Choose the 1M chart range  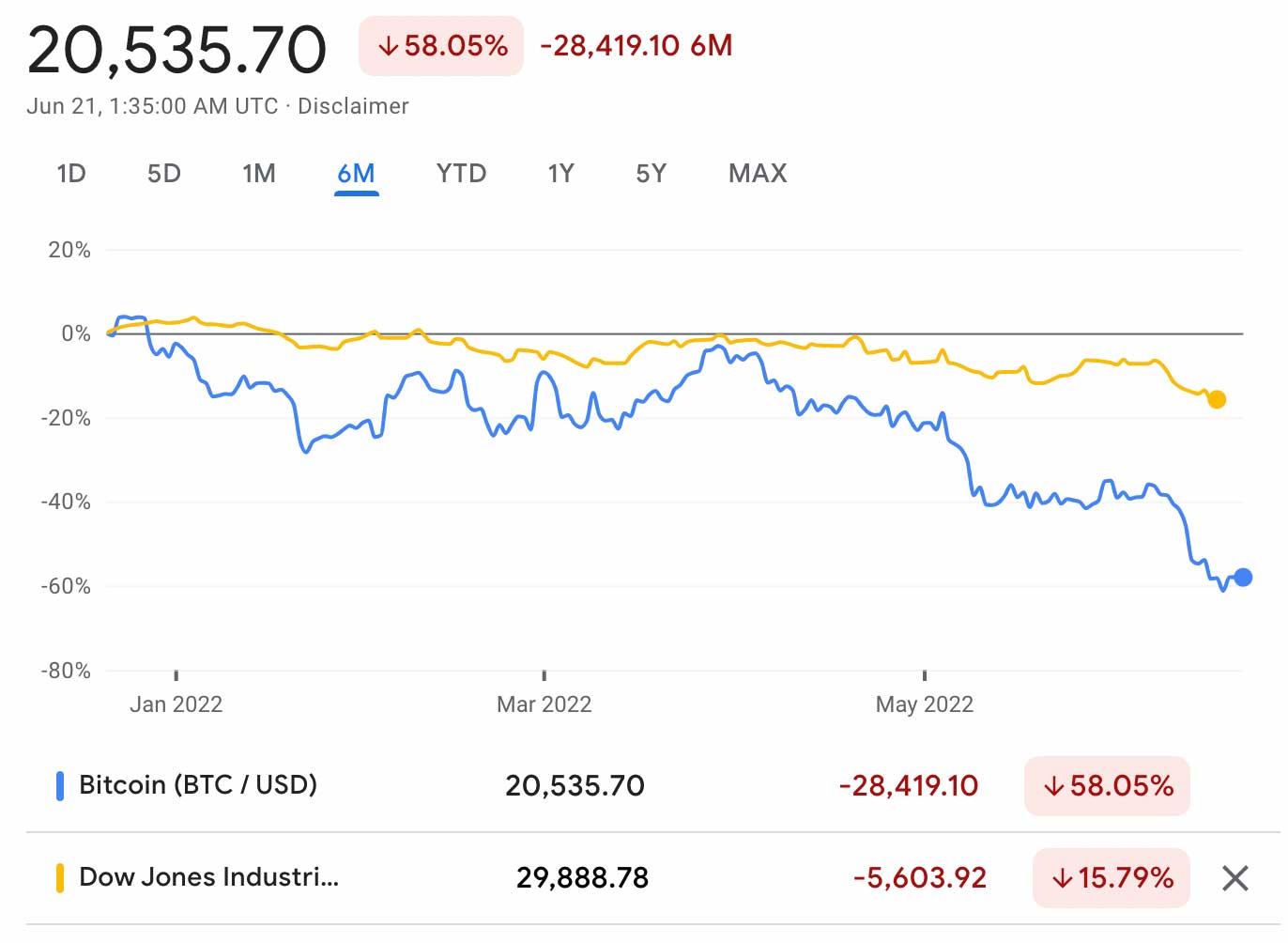(259, 174)
